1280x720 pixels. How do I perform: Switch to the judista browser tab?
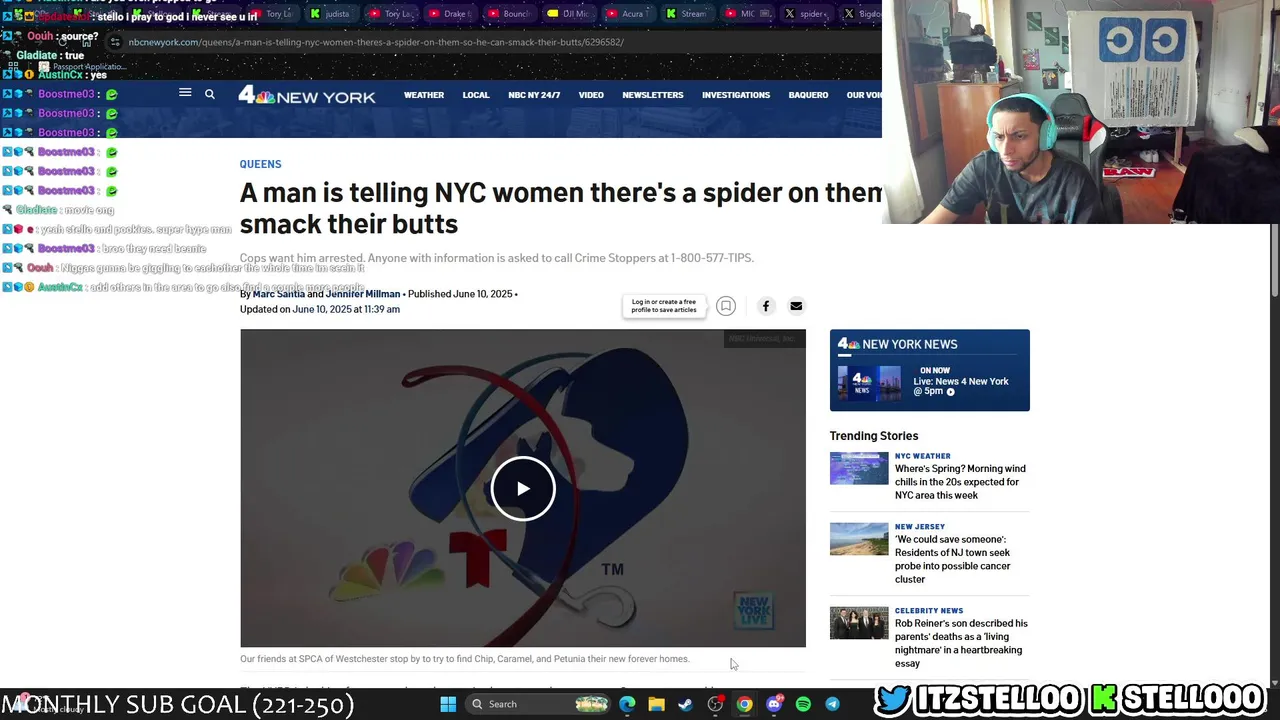pos(333,14)
